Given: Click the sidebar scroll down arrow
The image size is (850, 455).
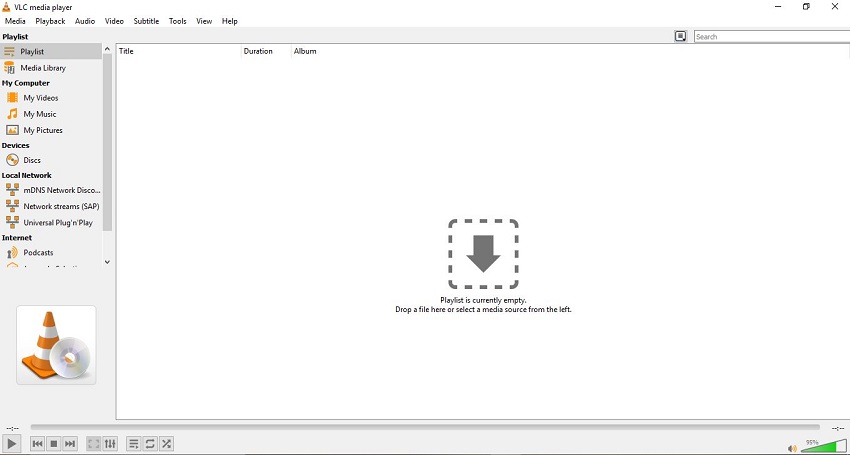Looking at the screenshot, I should pos(107,262).
